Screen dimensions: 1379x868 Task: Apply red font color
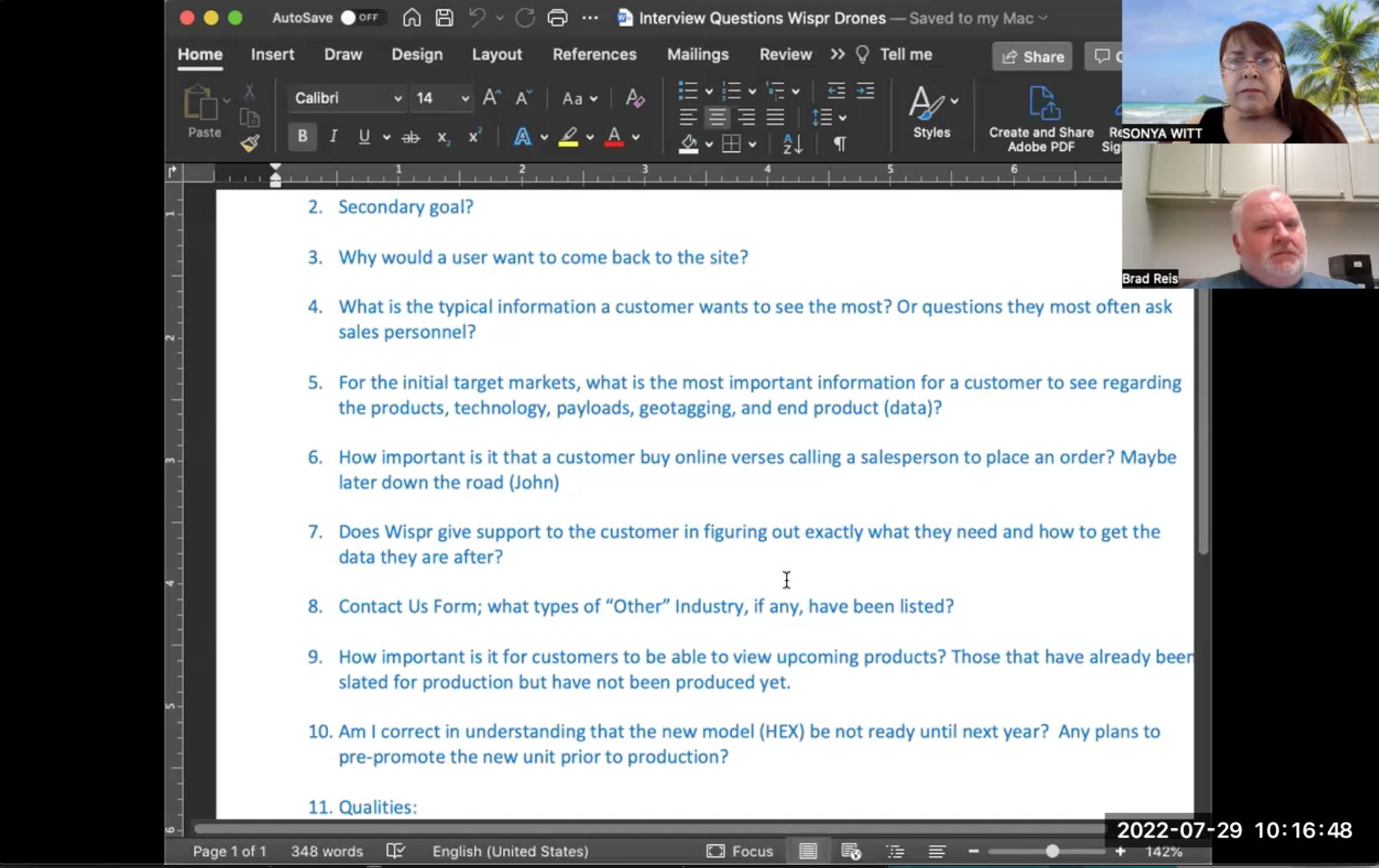point(614,137)
